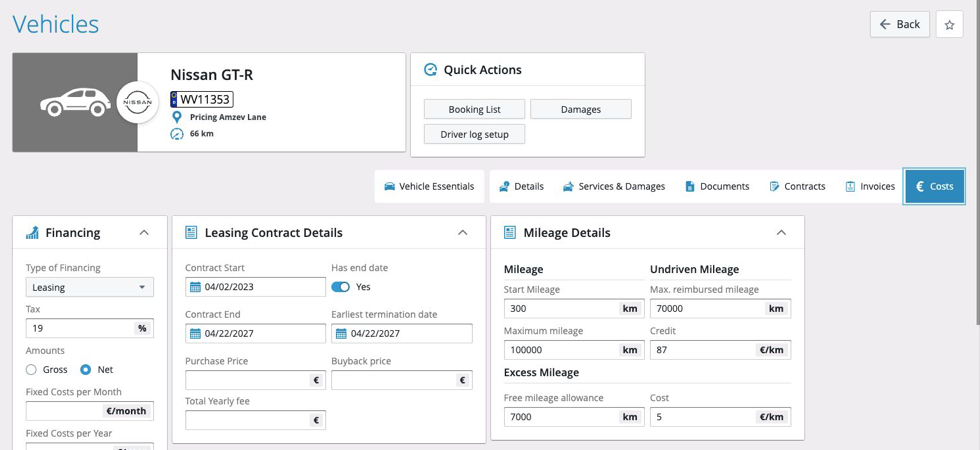The height and width of the screenshot is (450, 980).
Task: Click the Tax input field
Action: [x=89, y=328]
